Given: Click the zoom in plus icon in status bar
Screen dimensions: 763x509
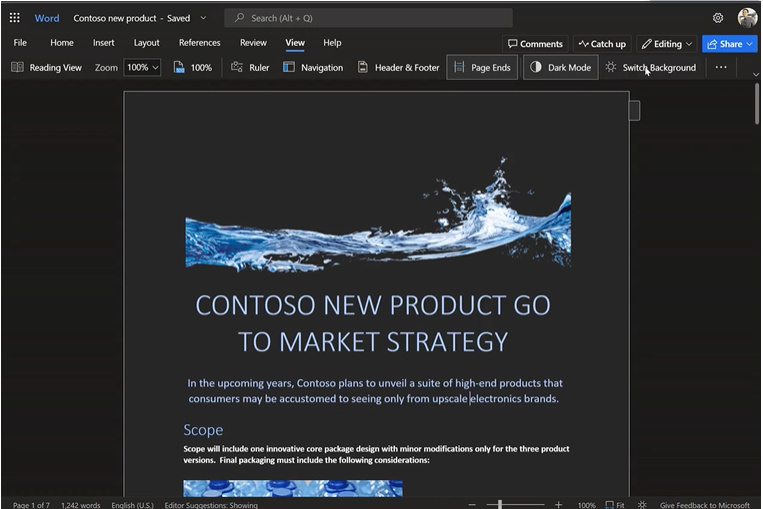Looking at the screenshot, I should (x=558, y=505).
